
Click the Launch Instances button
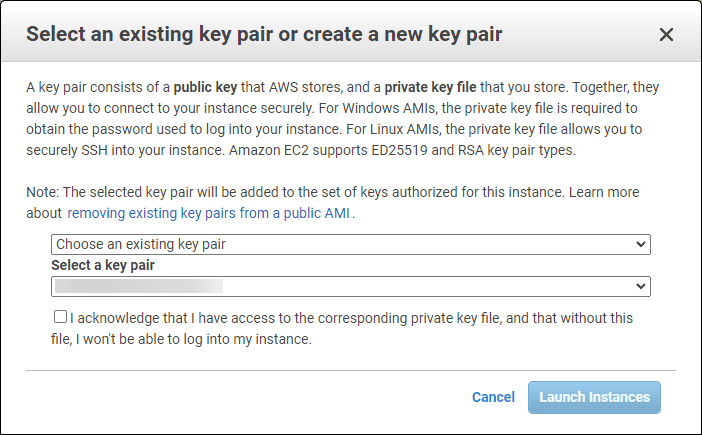click(x=594, y=397)
